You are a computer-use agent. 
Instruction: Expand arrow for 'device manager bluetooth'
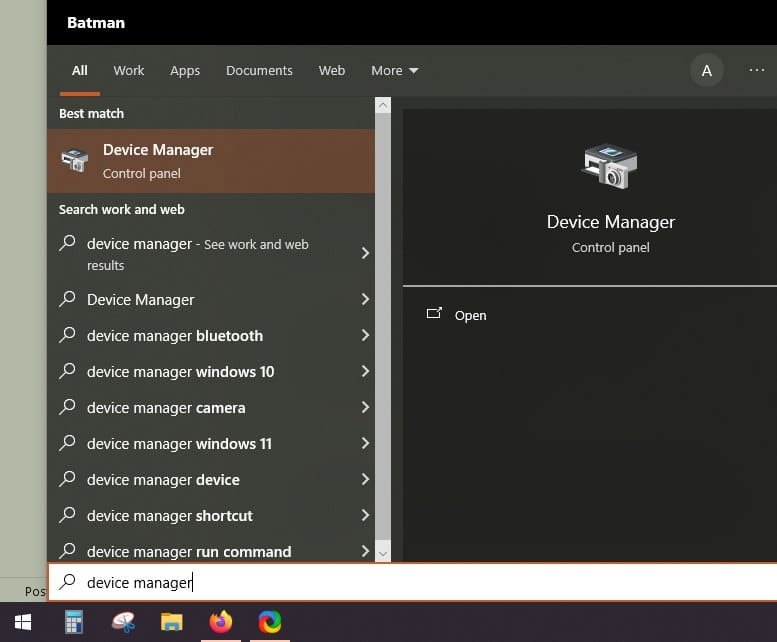tap(365, 335)
